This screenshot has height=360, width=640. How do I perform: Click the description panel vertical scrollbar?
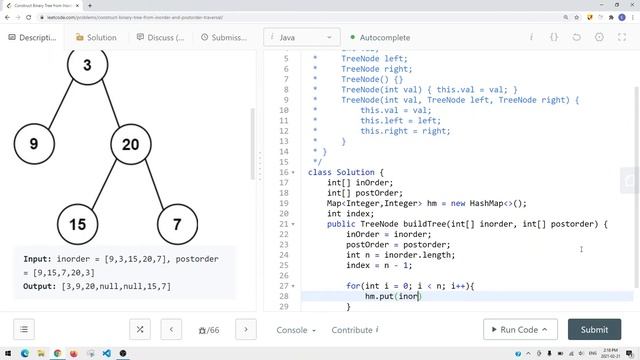coord(253,144)
